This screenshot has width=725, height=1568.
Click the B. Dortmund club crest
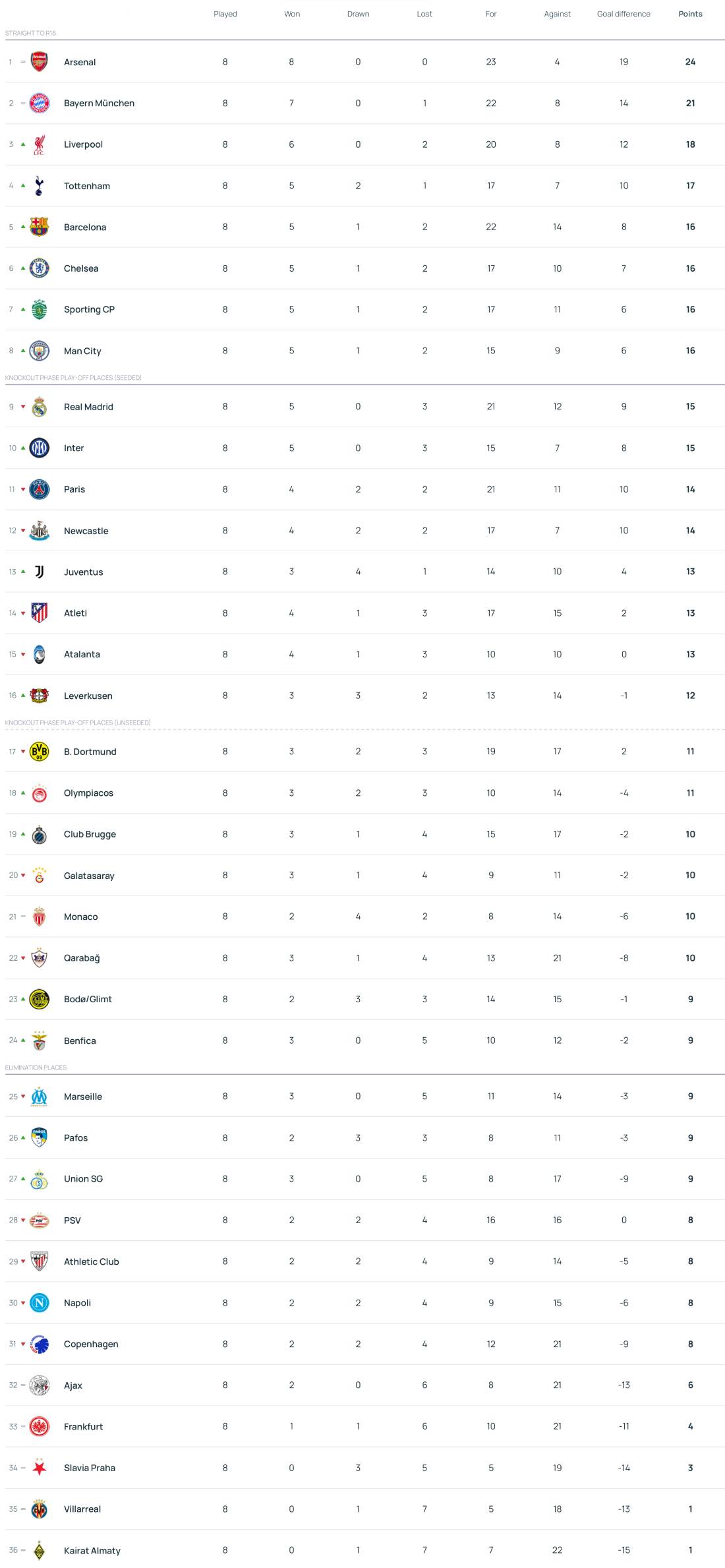(x=39, y=752)
